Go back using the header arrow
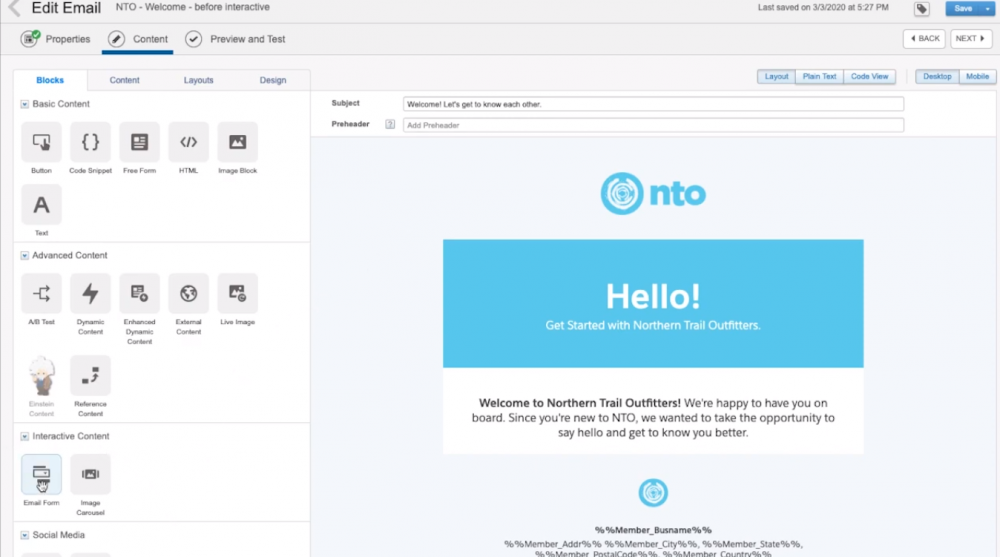This screenshot has height=557, width=1000. pyautogui.click(x=14, y=8)
